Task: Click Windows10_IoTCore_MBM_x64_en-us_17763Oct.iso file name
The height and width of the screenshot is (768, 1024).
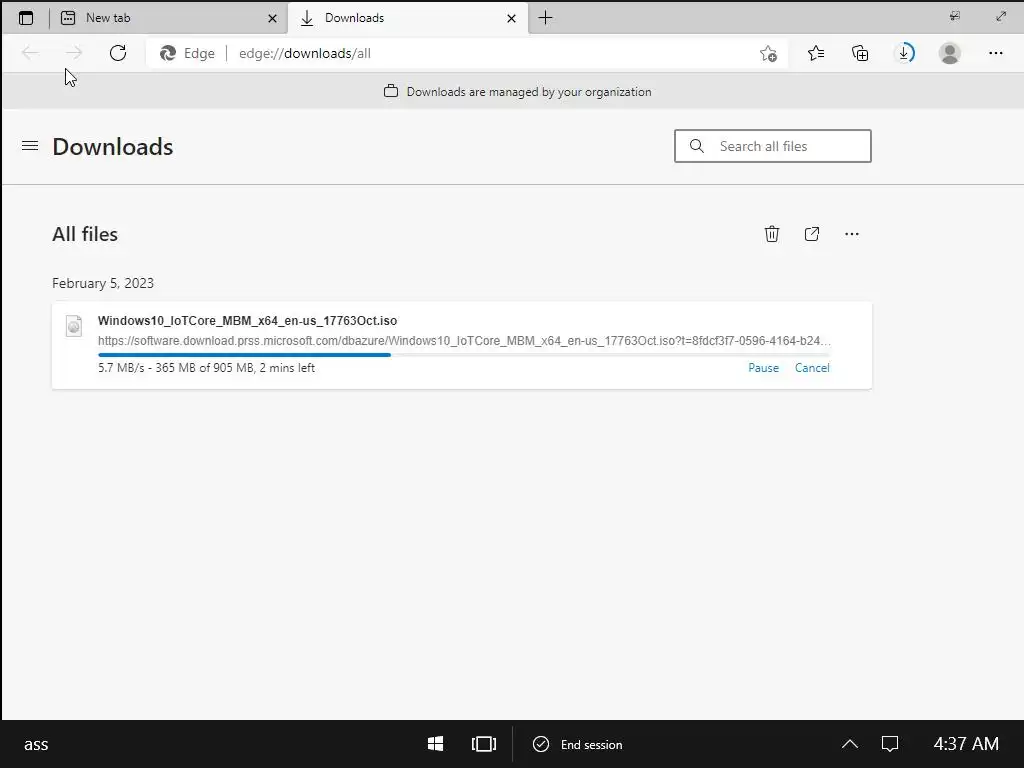Action: [x=248, y=321]
